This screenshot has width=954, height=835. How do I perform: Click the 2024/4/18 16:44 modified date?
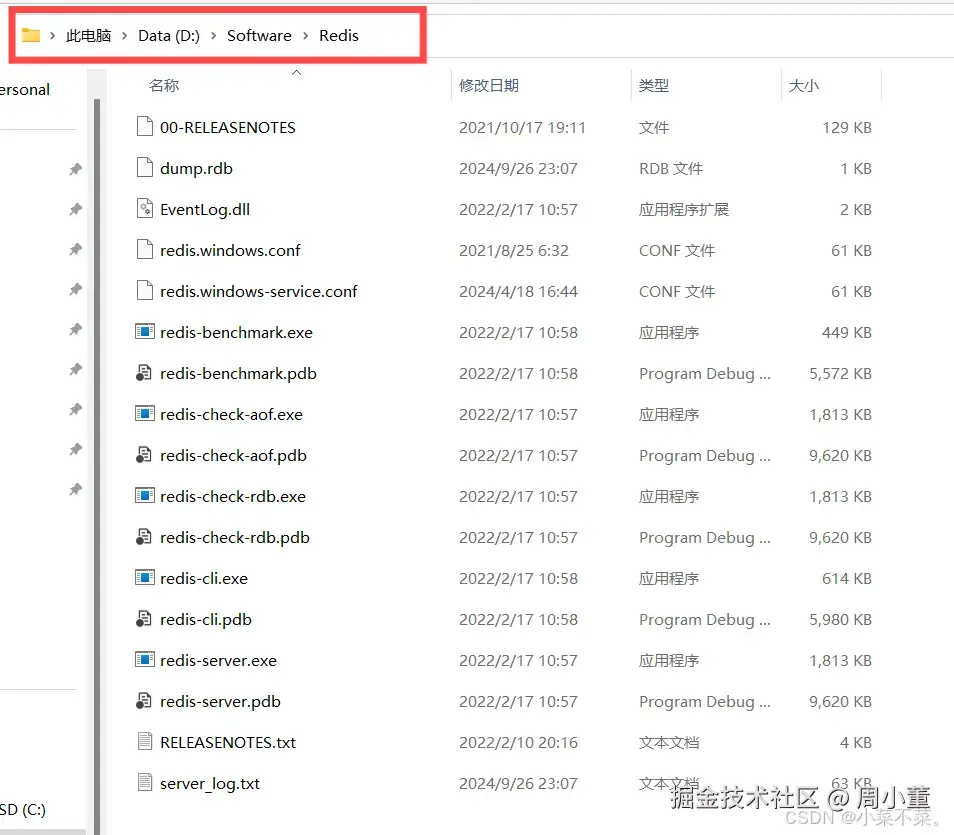[518, 291]
